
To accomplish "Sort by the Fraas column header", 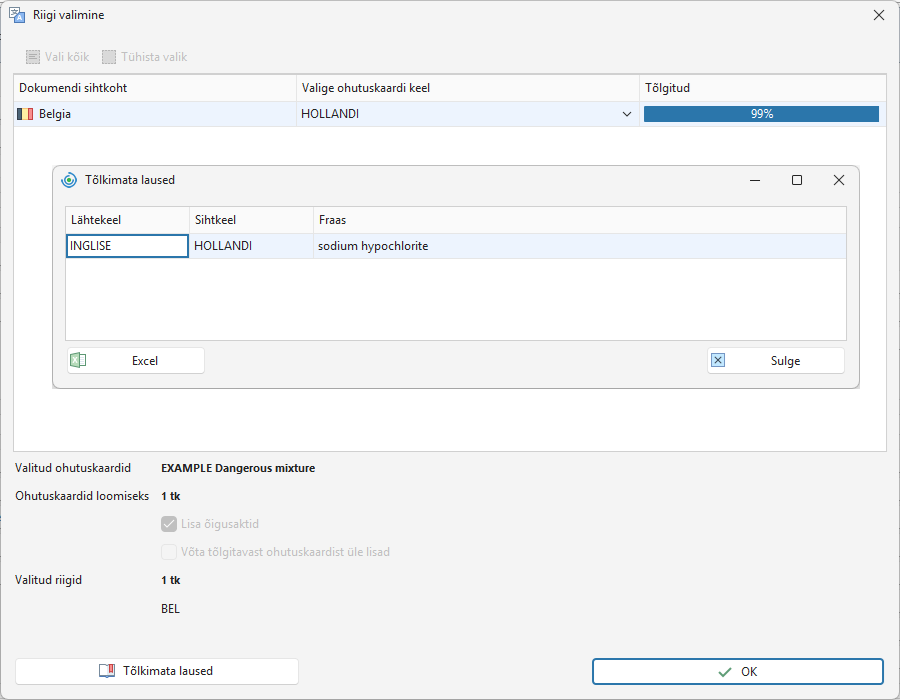I will (x=580, y=220).
